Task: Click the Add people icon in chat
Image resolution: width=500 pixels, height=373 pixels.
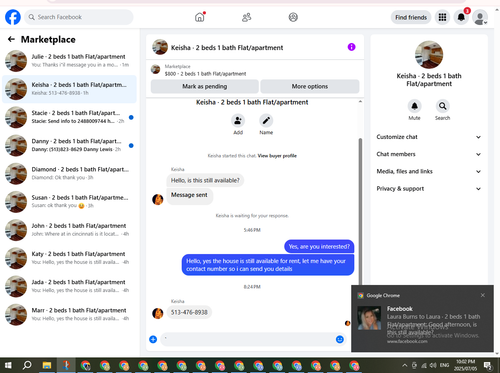Action: [x=238, y=121]
